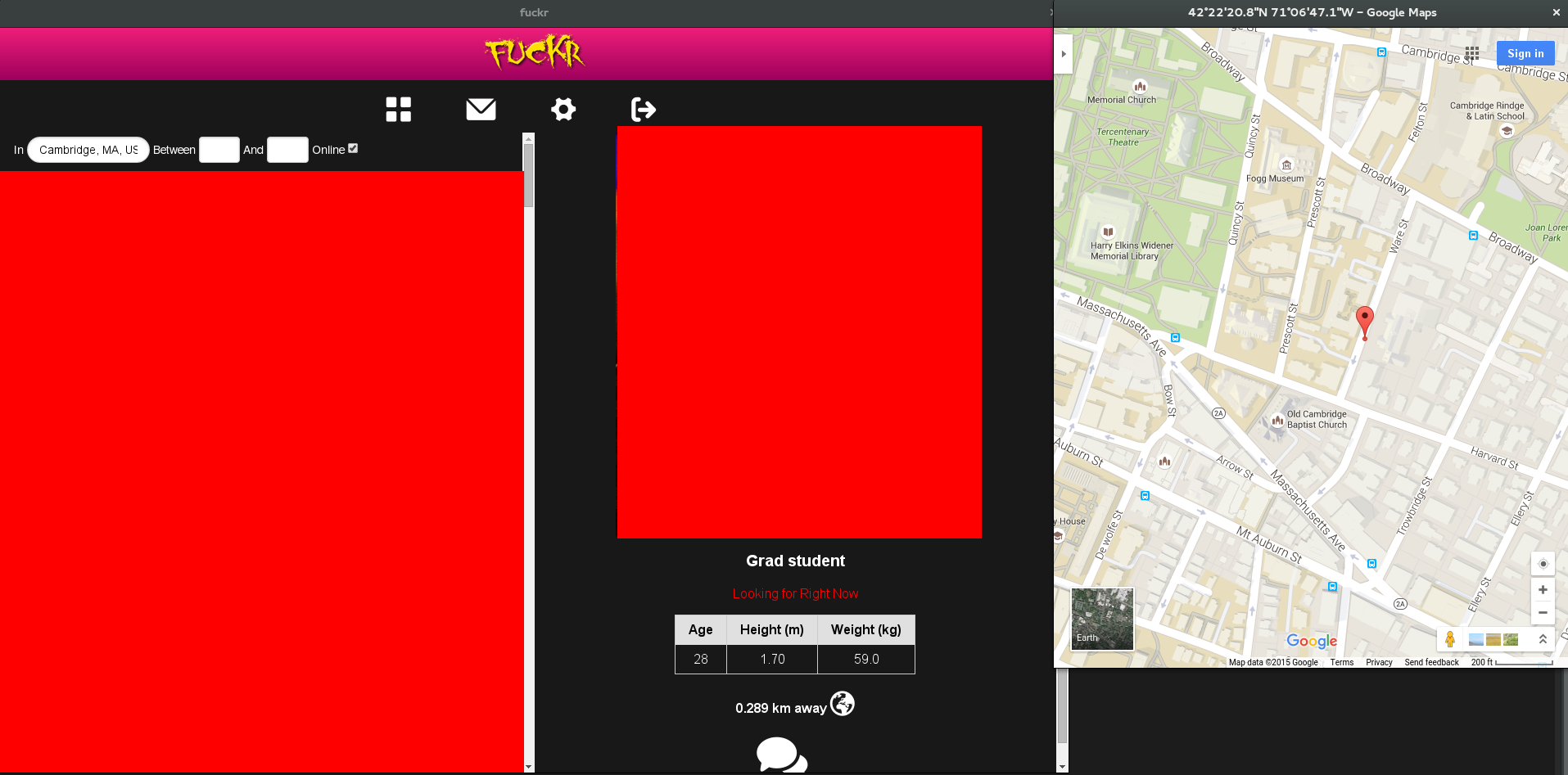Click the Weight value 59.0 cell
The height and width of the screenshot is (775, 1568).
866,659
